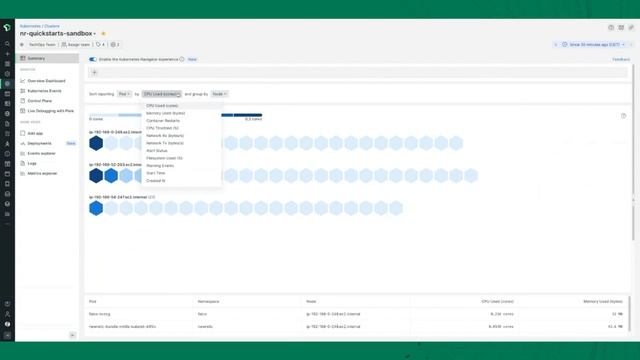Click the Logs icon in the side nav
640x360 pixels.
23,163
